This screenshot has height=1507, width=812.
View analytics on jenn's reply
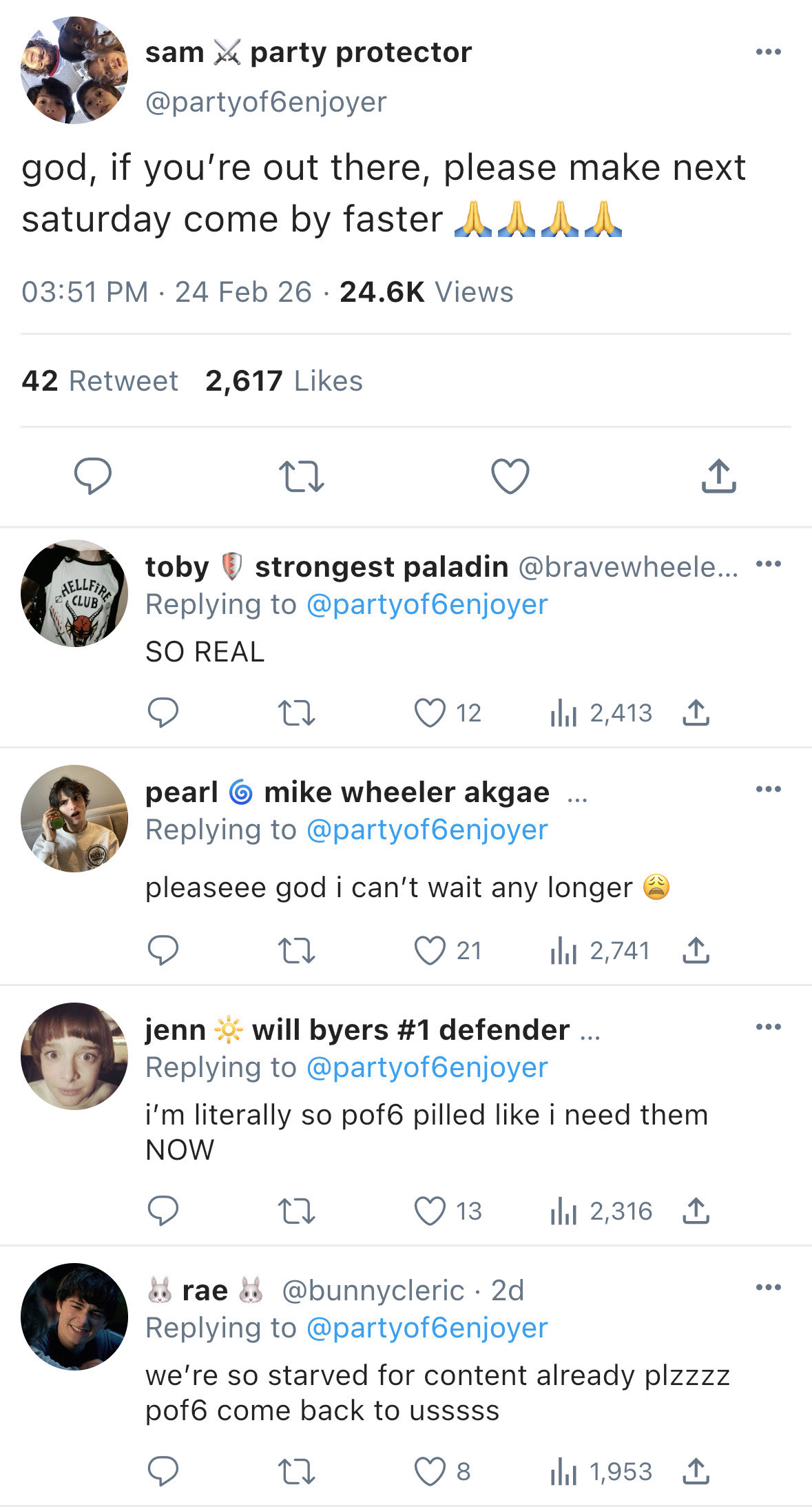[x=563, y=1211]
